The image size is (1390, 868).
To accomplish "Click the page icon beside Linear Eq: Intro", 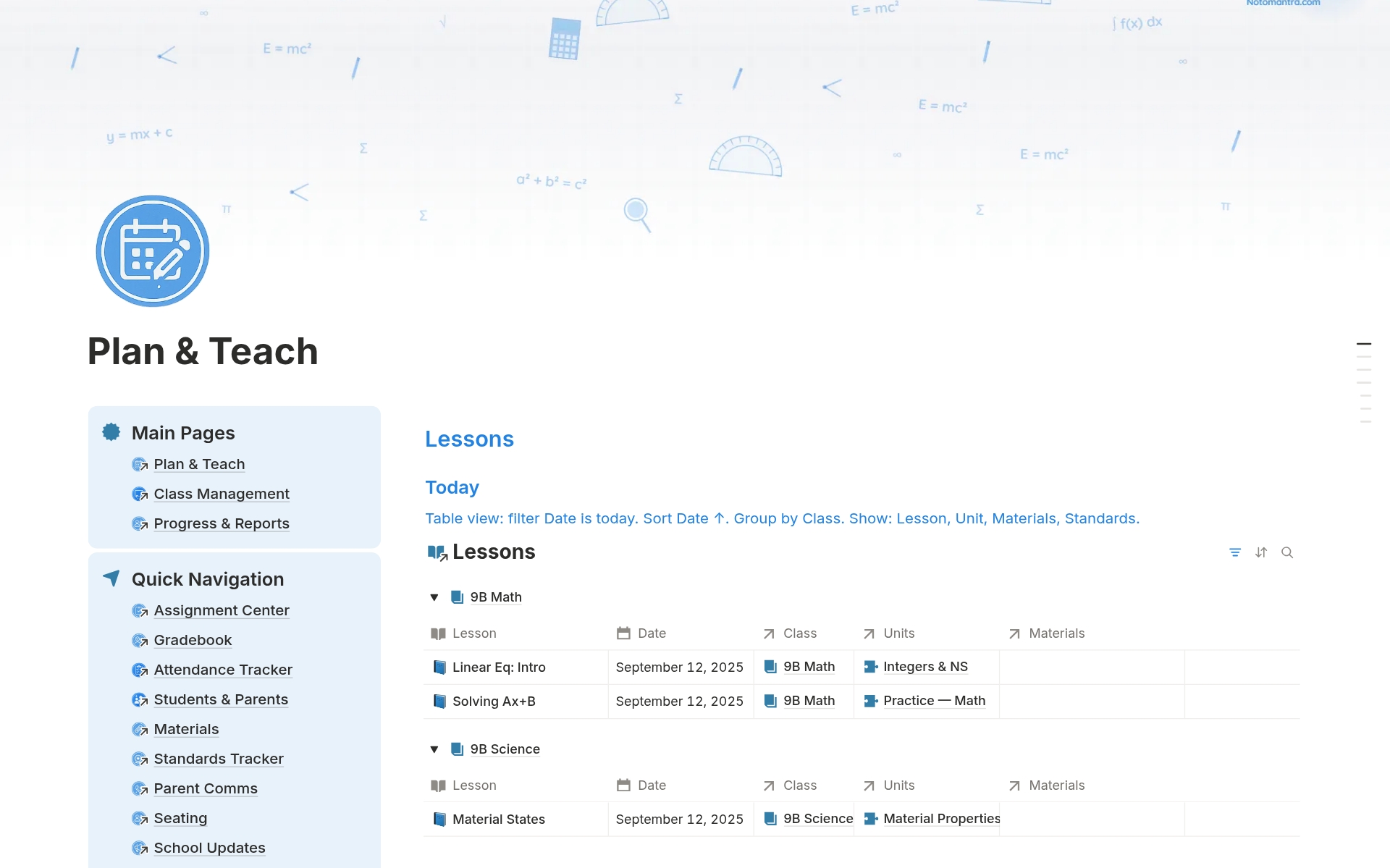I will tap(439, 667).
